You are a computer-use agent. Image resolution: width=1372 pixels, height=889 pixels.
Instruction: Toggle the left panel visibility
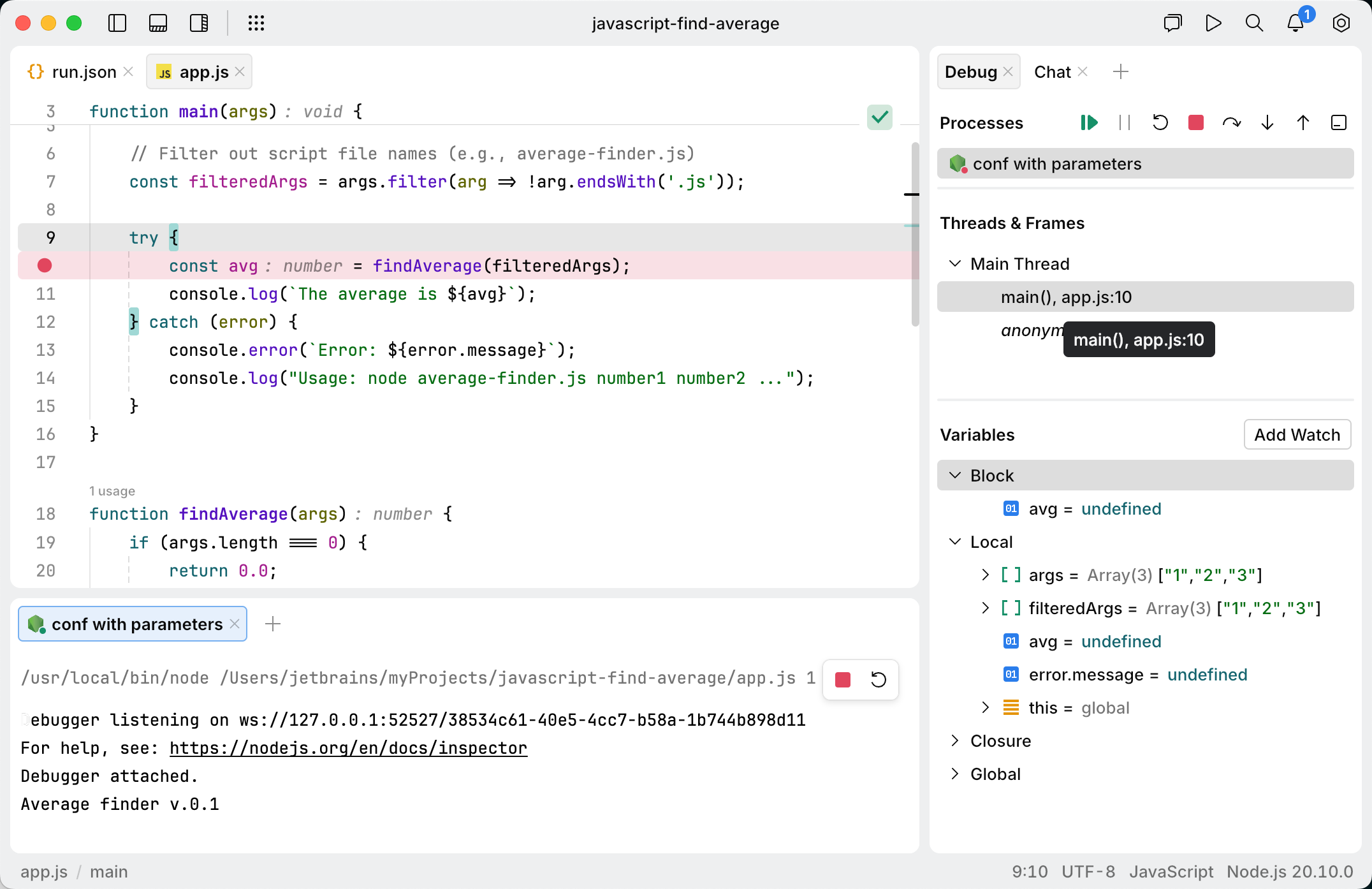pyautogui.click(x=117, y=23)
